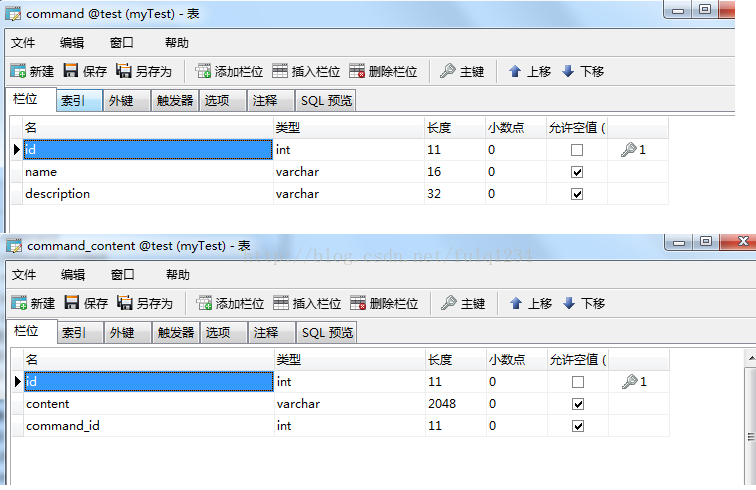Switch to the 触发器 tab in the command_content window
The width and height of the screenshot is (756, 490).
coord(176,332)
